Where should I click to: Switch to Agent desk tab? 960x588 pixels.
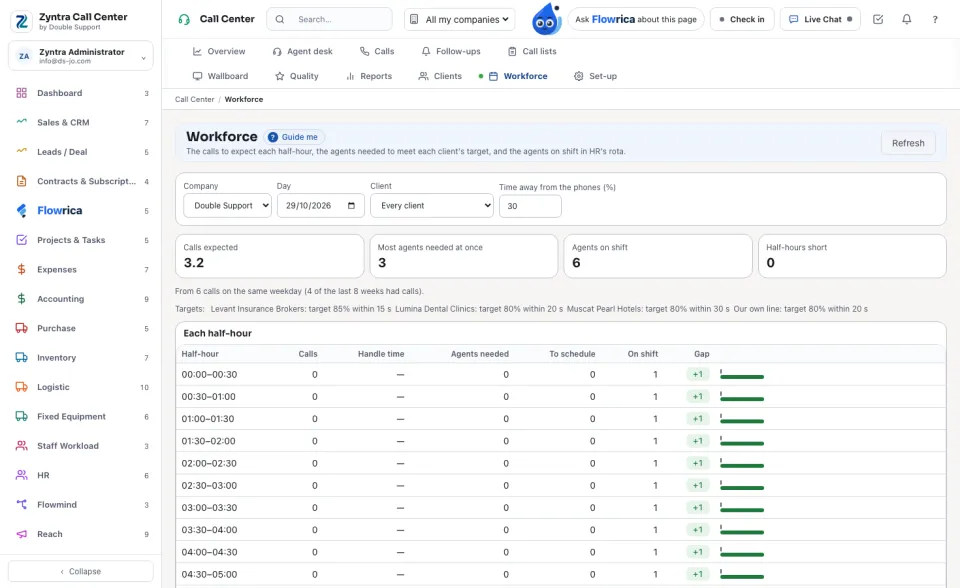click(x=302, y=51)
